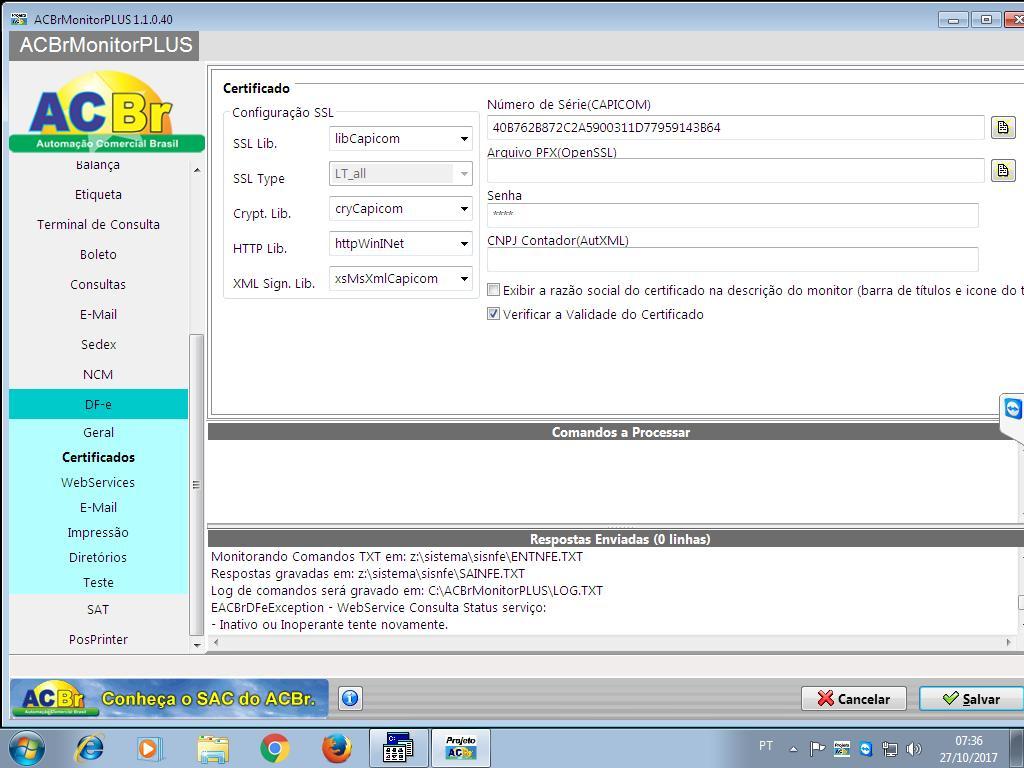
Task: Click sidebar scrollbar down arrow
Action: click(197, 645)
